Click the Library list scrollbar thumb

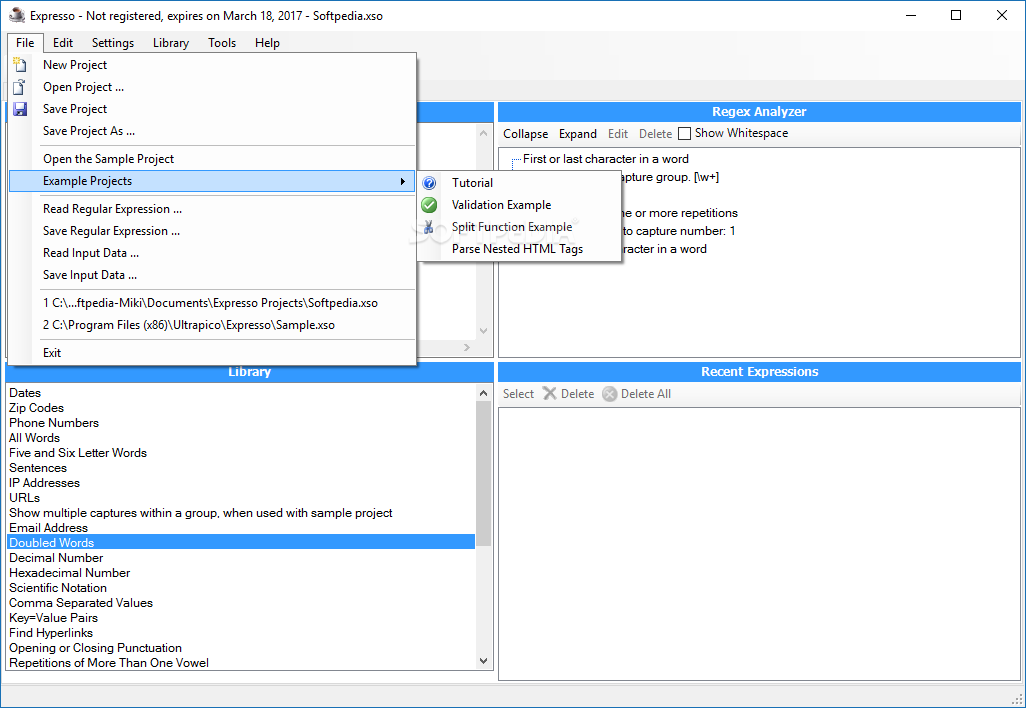484,473
